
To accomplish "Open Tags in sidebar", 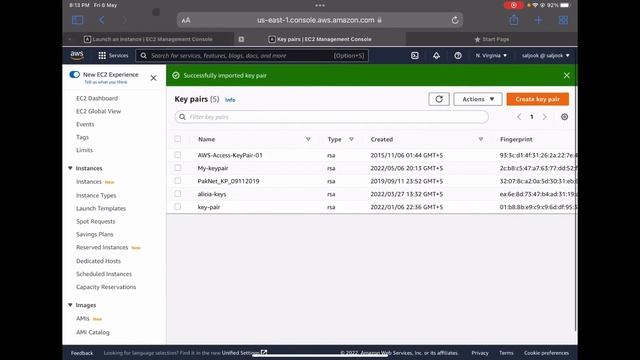I will click(x=82, y=137).
